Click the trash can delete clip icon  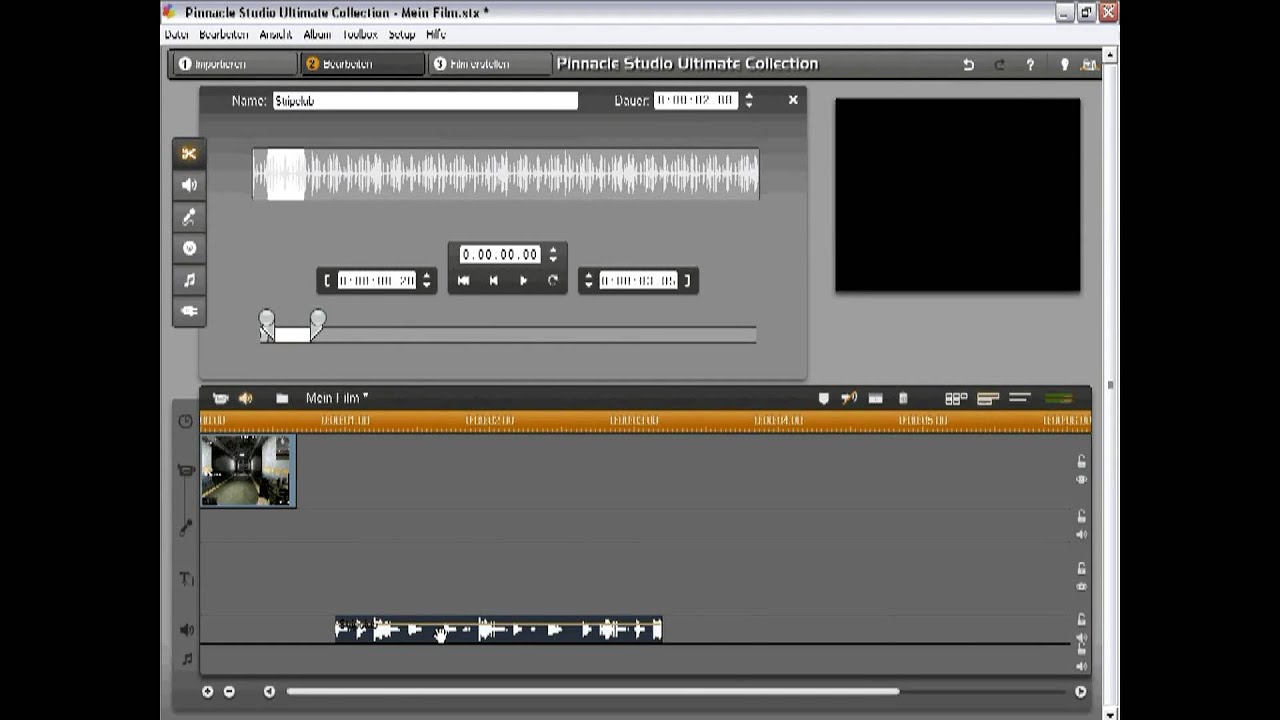click(903, 398)
